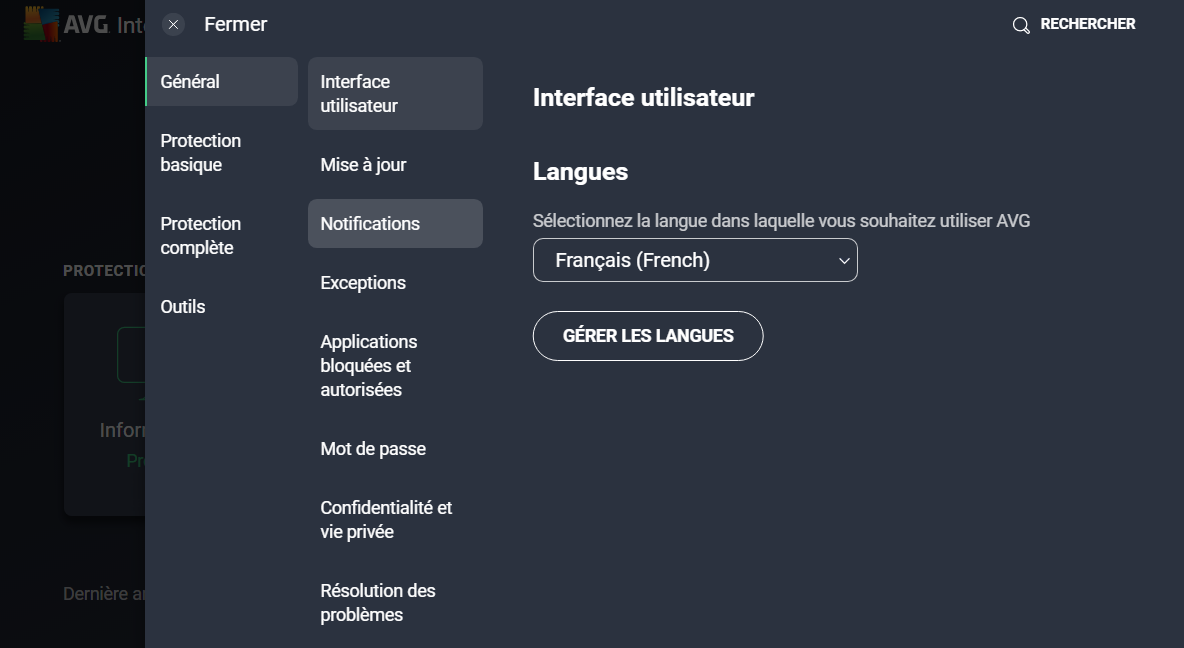Click GÉRER LES LANGUES

[647, 336]
